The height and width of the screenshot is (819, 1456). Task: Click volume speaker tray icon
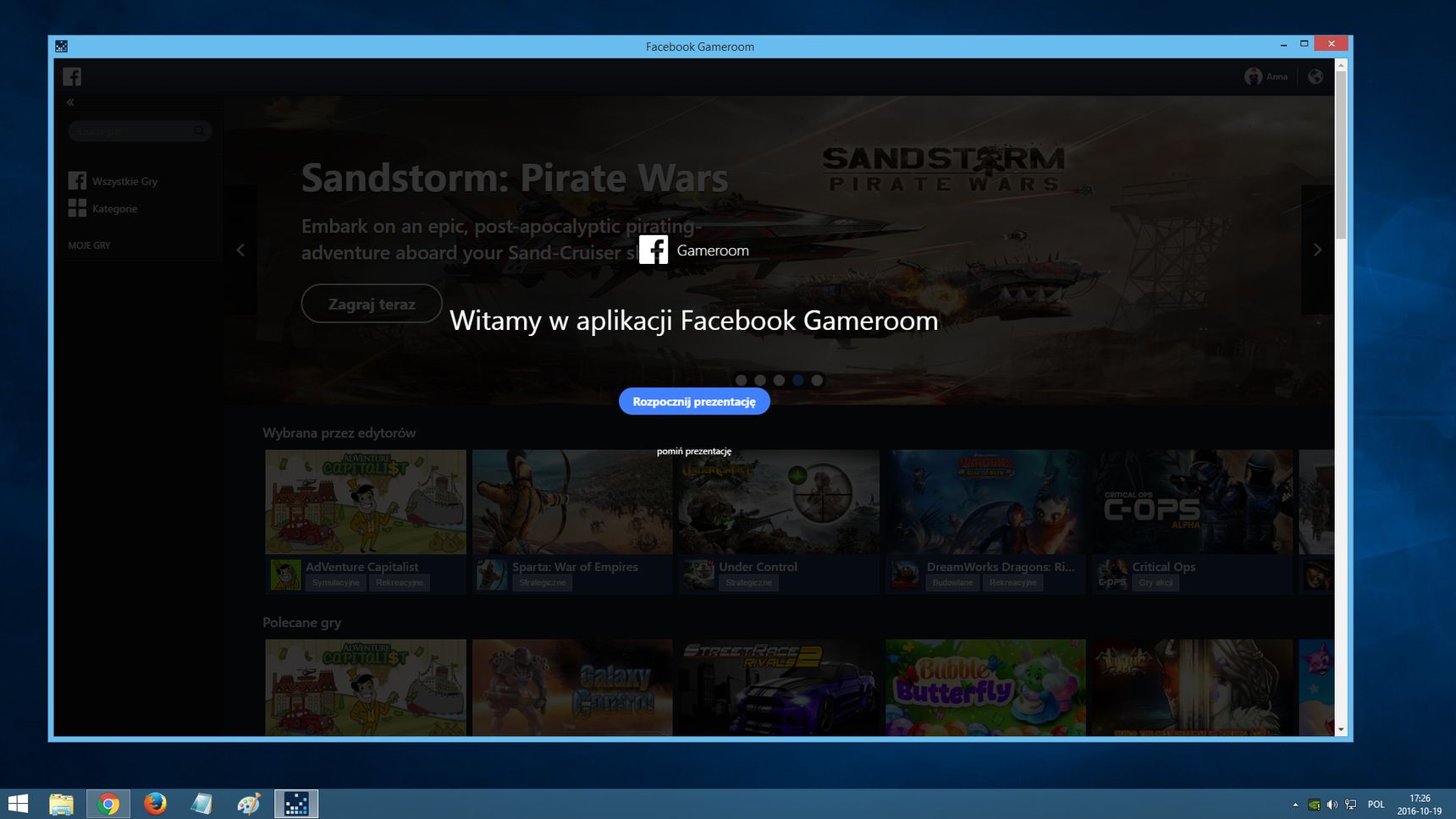tap(1332, 805)
